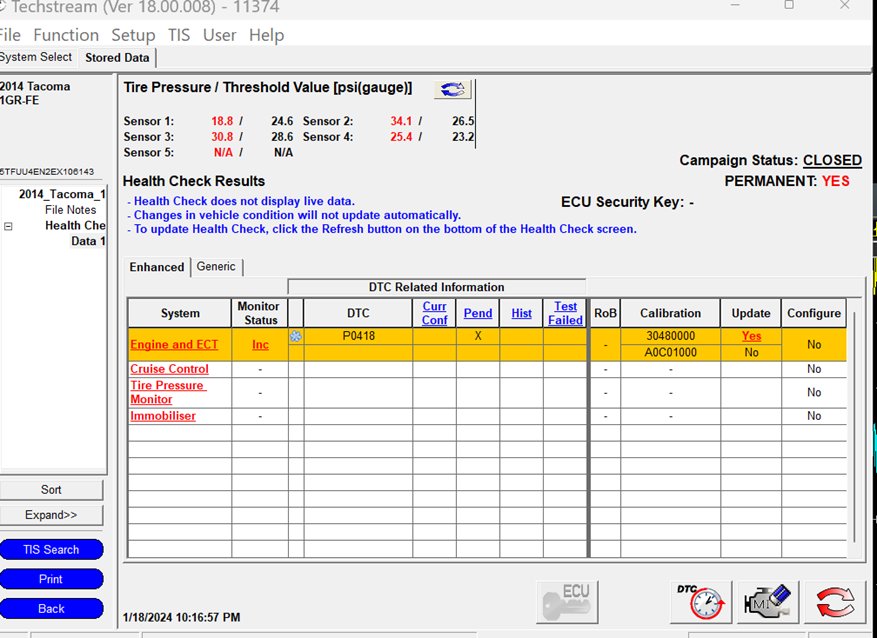Minimize the Techstream window
Viewport: 877px width, 638px height.
click(735, 6)
